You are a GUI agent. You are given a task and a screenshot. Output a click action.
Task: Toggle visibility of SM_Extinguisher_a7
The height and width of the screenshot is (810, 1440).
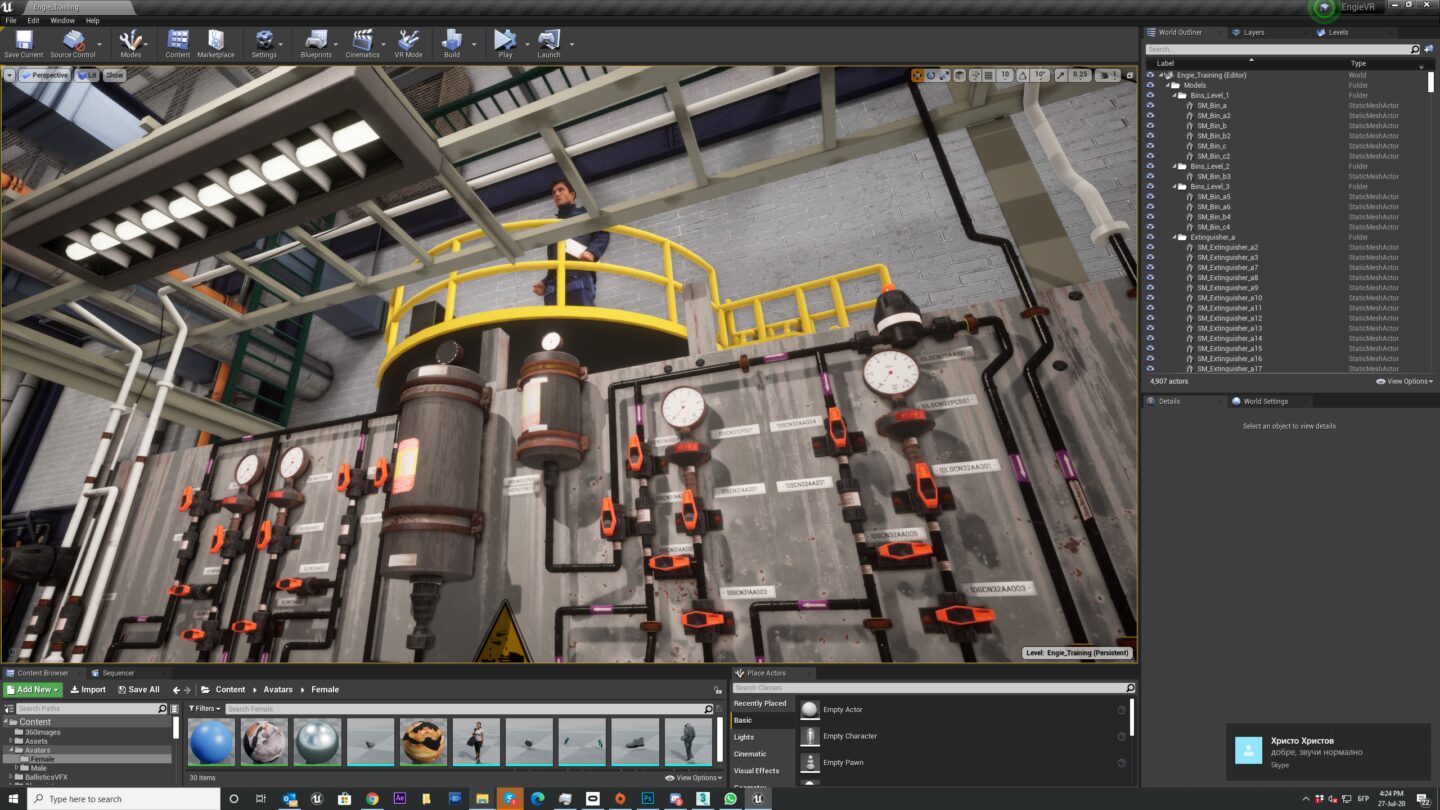click(x=1150, y=268)
